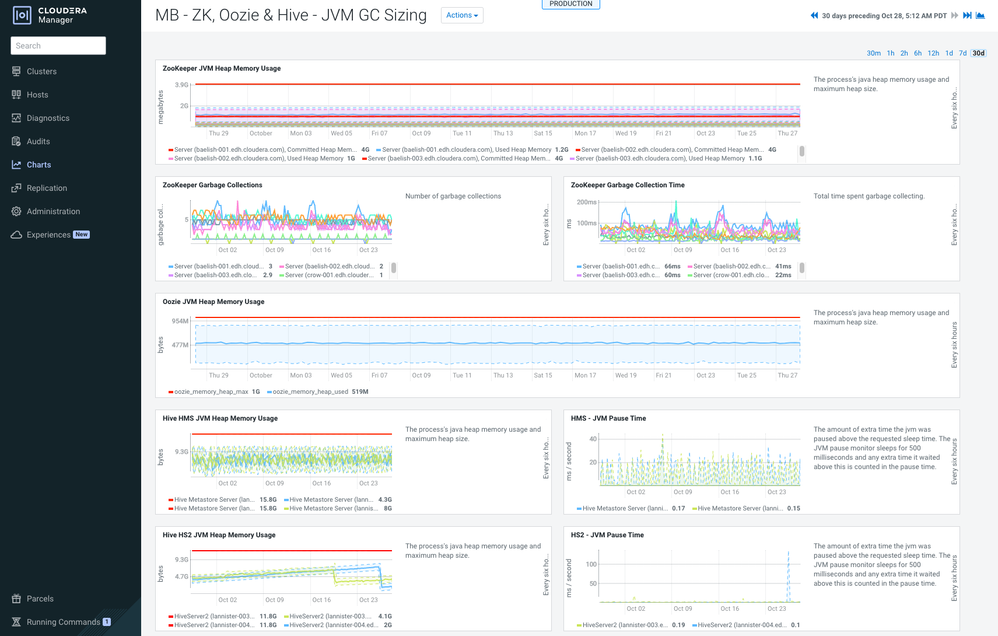998x636 pixels.
Task: Click the Clusters sidebar icon
Action: pyautogui.click(x=17, y=71)
